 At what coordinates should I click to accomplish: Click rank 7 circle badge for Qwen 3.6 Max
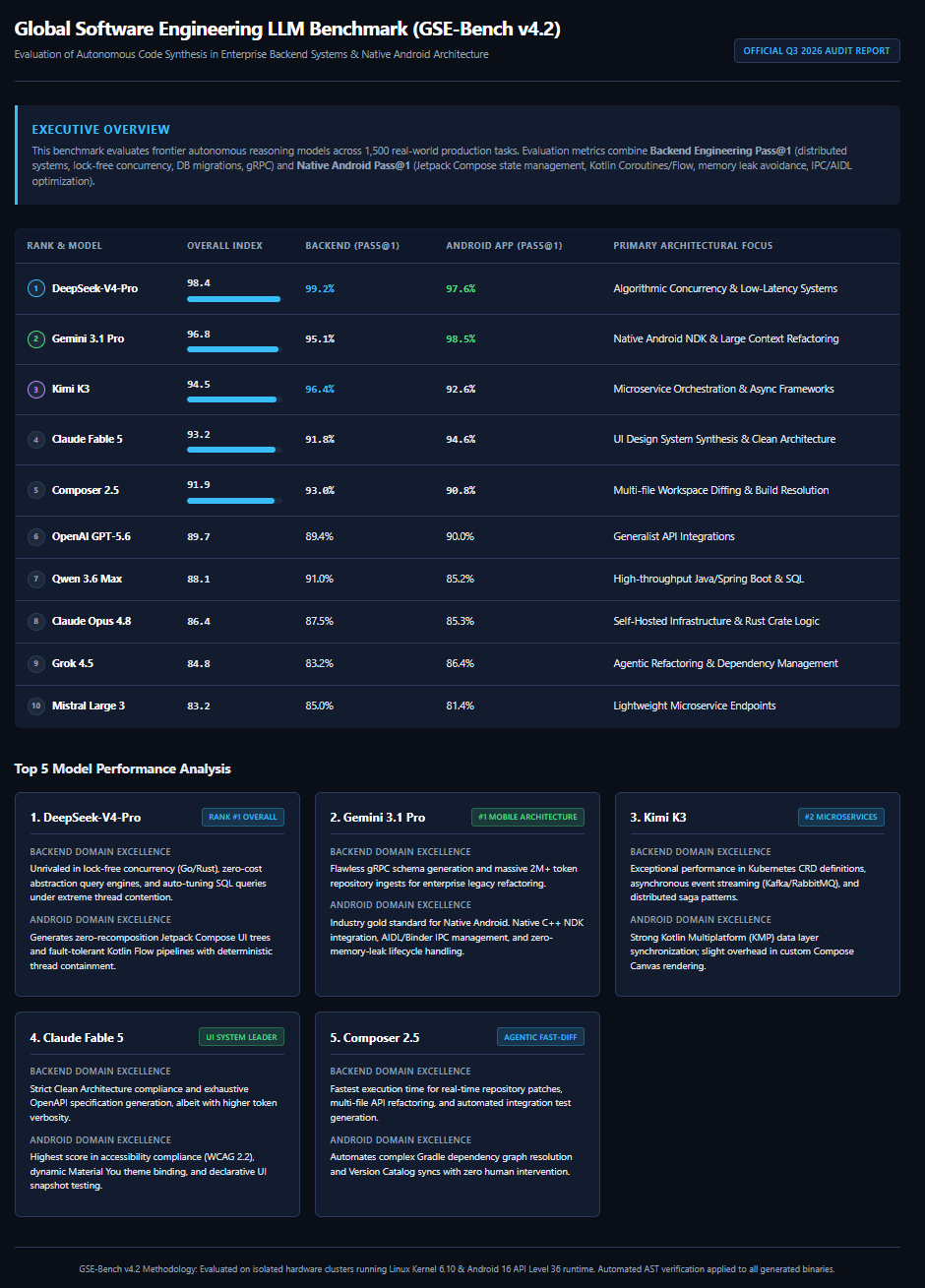pos(36,579)
